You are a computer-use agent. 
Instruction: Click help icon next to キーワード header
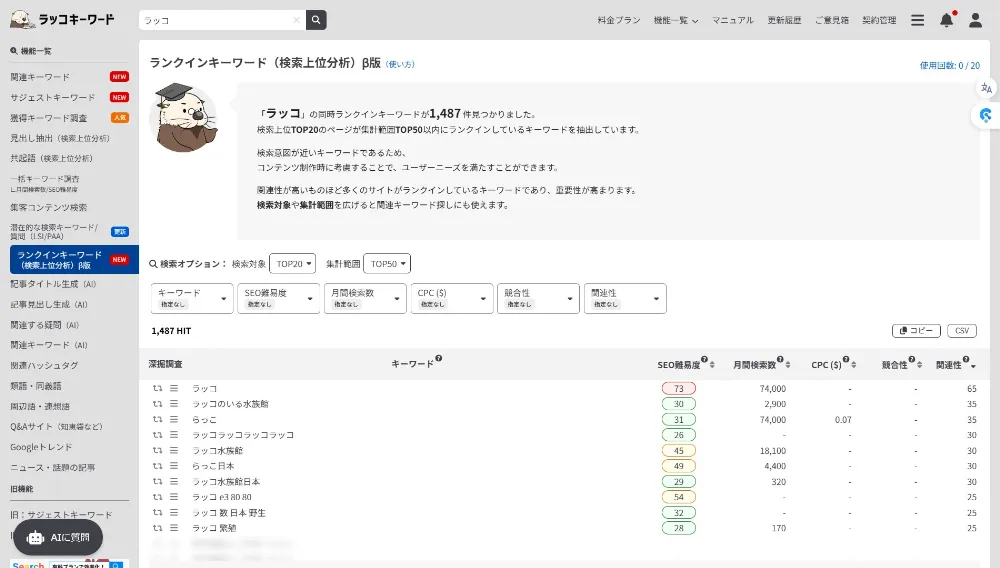(439, 359)
